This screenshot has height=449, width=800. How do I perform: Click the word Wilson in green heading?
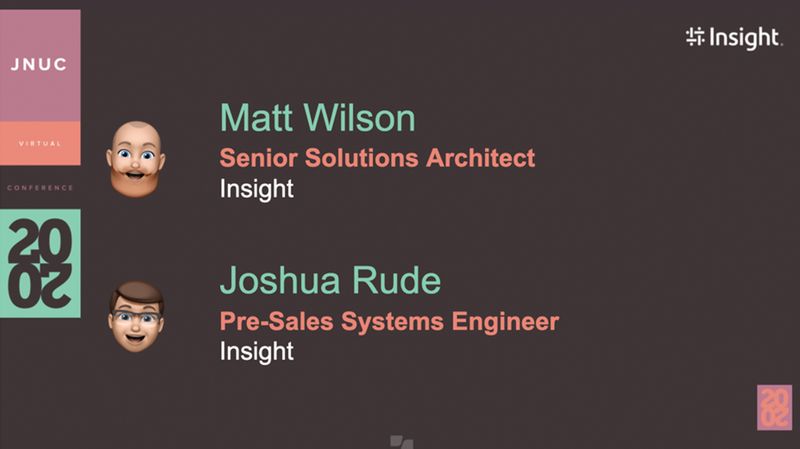[x=360, y=118]
